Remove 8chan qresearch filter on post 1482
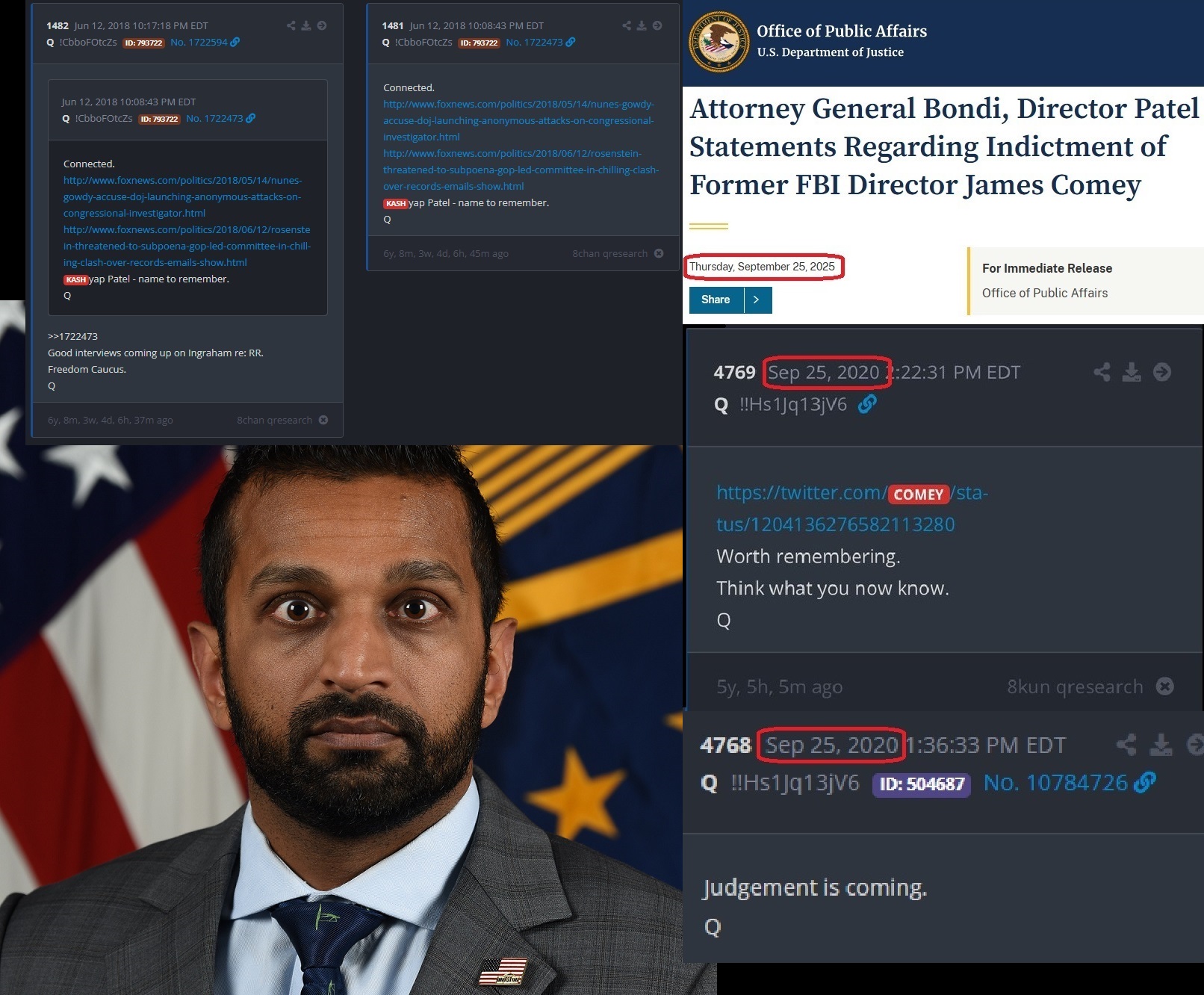The image size is (1204, 995). coord(323,420)
